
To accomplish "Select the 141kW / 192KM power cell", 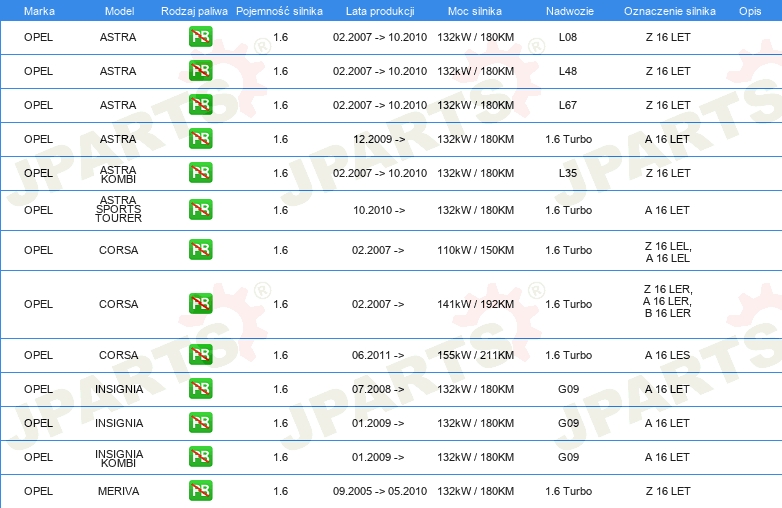I will coord(475,304).
